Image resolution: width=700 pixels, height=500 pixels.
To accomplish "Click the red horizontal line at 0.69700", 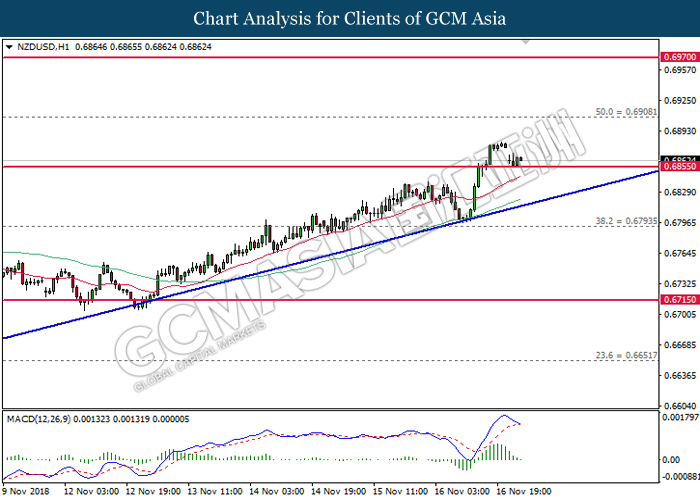I will click(300, 58).
